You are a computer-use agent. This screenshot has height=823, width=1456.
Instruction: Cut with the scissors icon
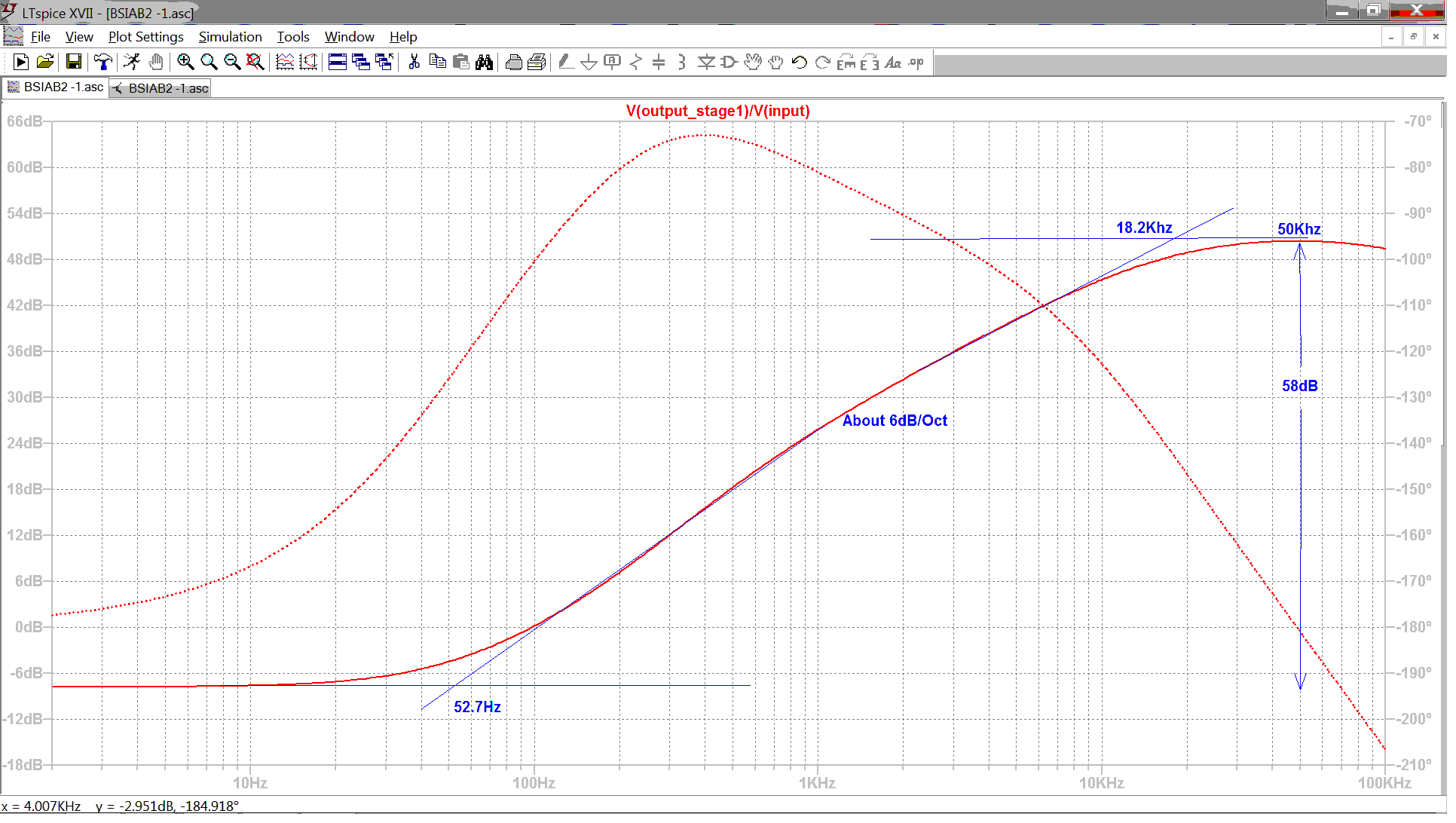(414, 63)
